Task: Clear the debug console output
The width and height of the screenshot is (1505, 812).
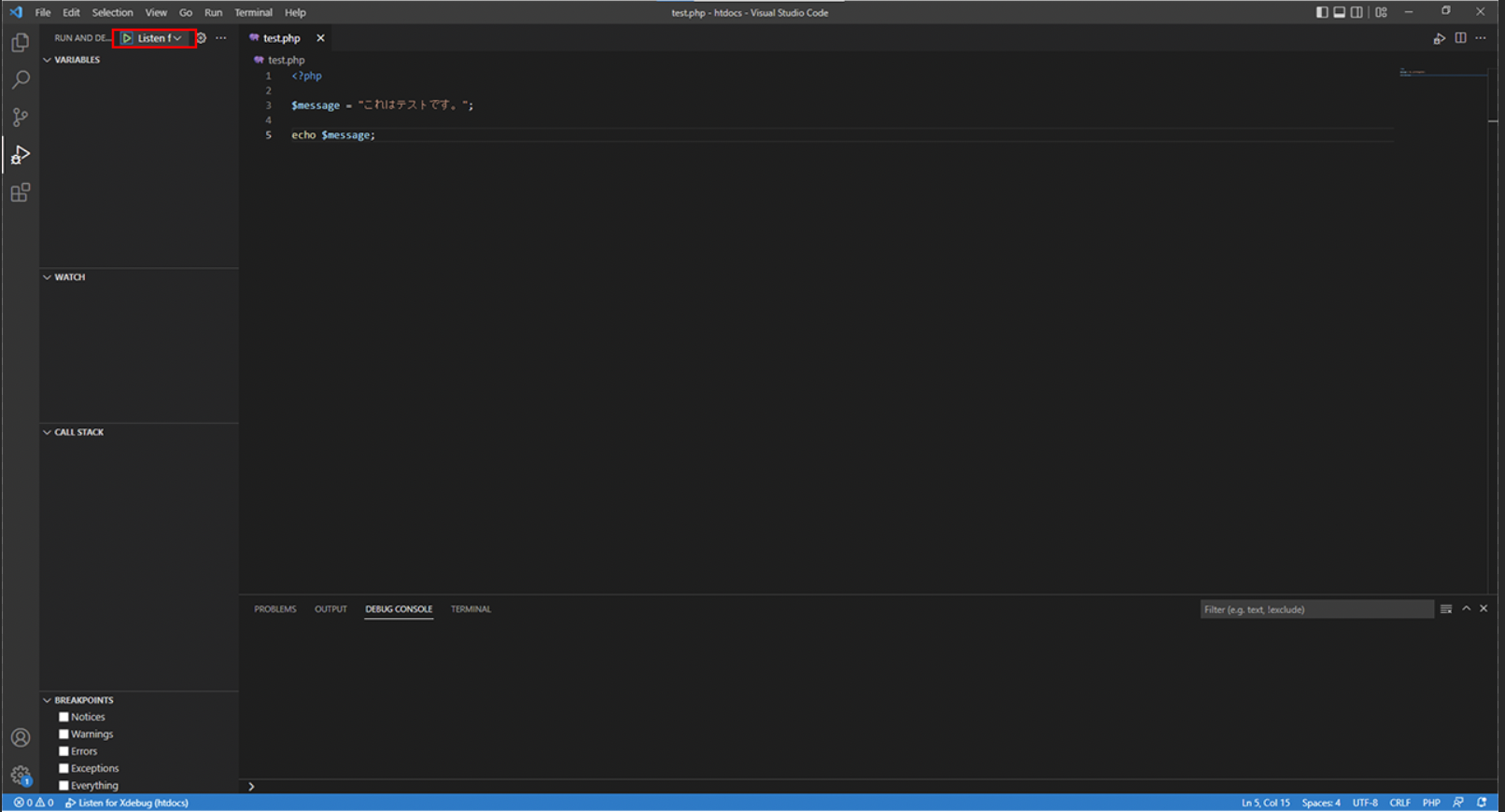Action: (x=1446, y=609)
